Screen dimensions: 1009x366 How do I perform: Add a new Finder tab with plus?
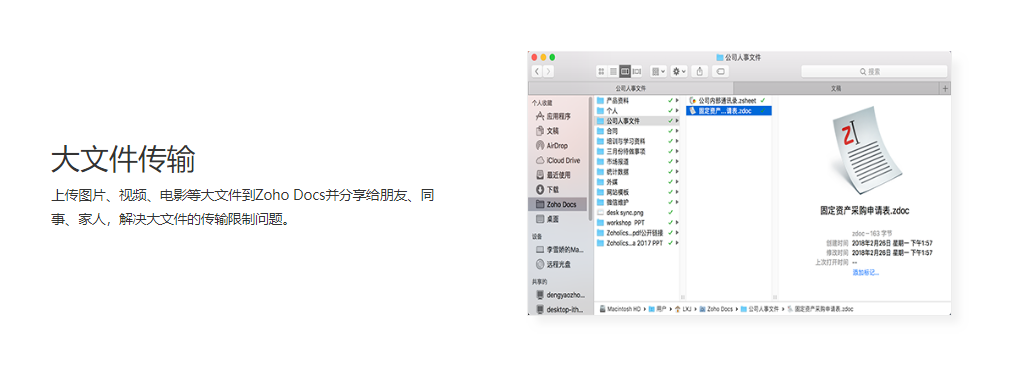click(x=945, y=89)
